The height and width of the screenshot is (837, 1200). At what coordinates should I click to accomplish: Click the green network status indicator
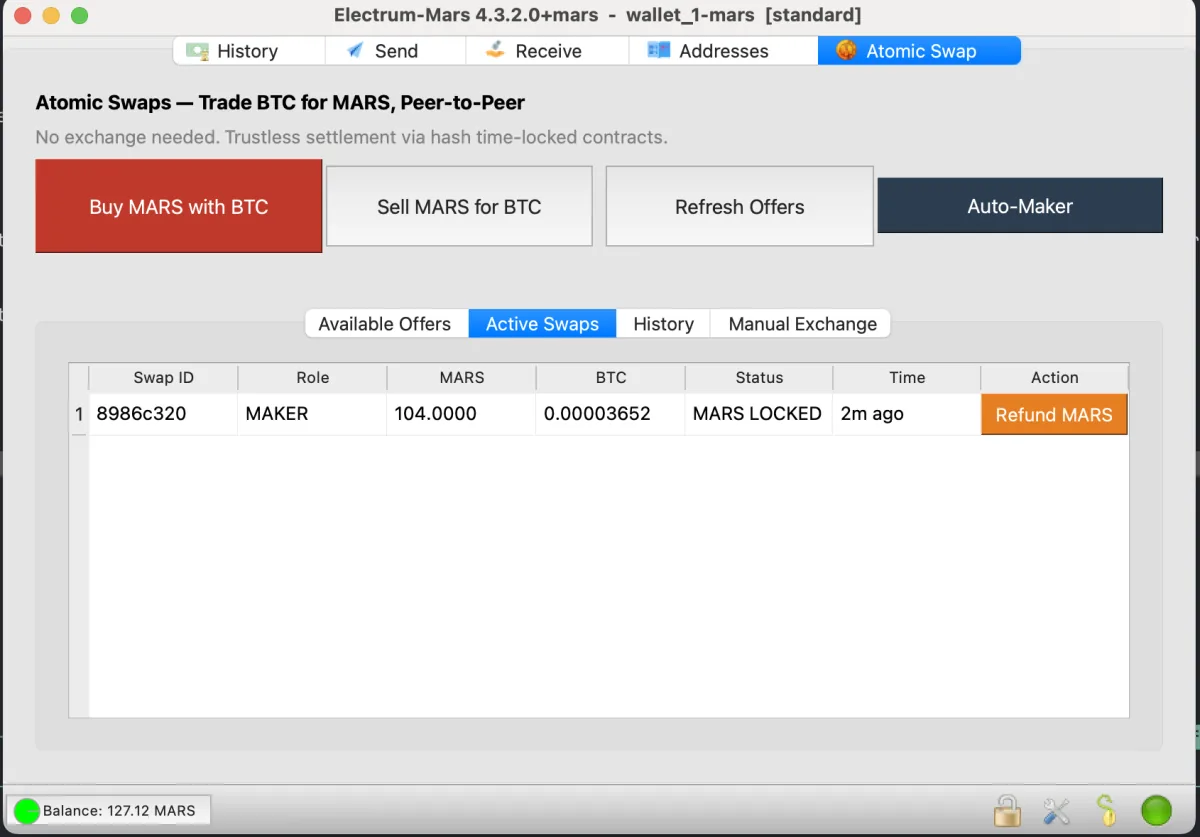(1155, 810)
